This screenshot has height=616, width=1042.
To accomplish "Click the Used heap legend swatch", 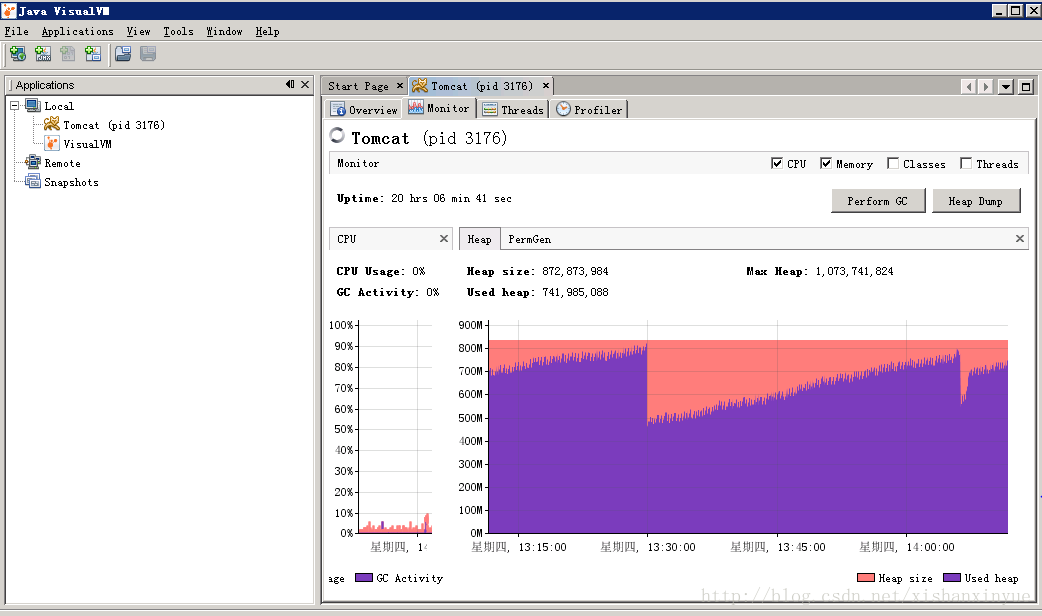I will (x=952, y=577).
